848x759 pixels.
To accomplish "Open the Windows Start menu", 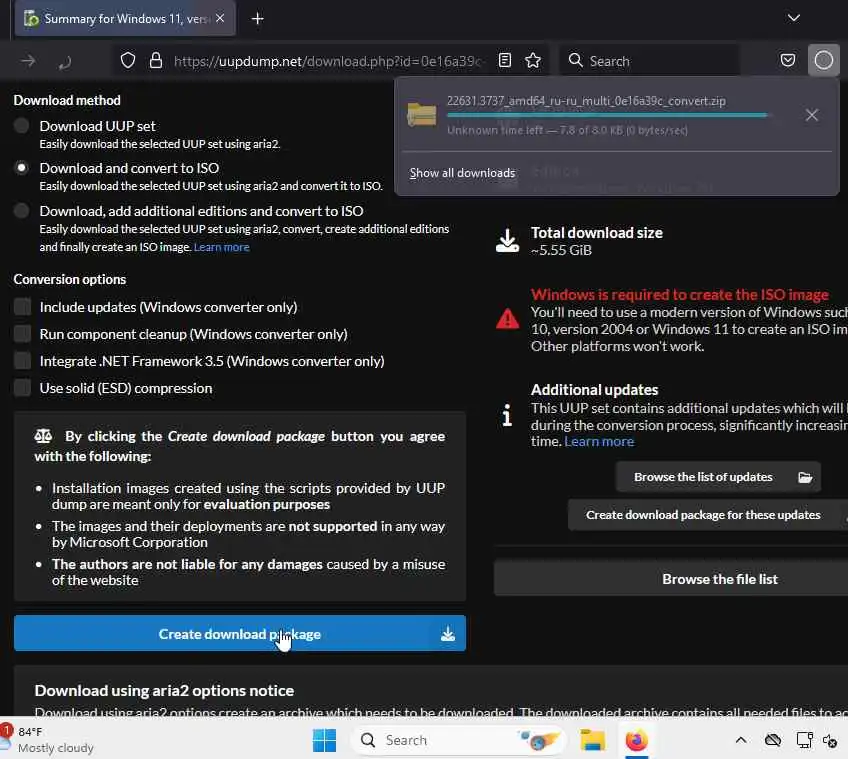I will (324, 740).
